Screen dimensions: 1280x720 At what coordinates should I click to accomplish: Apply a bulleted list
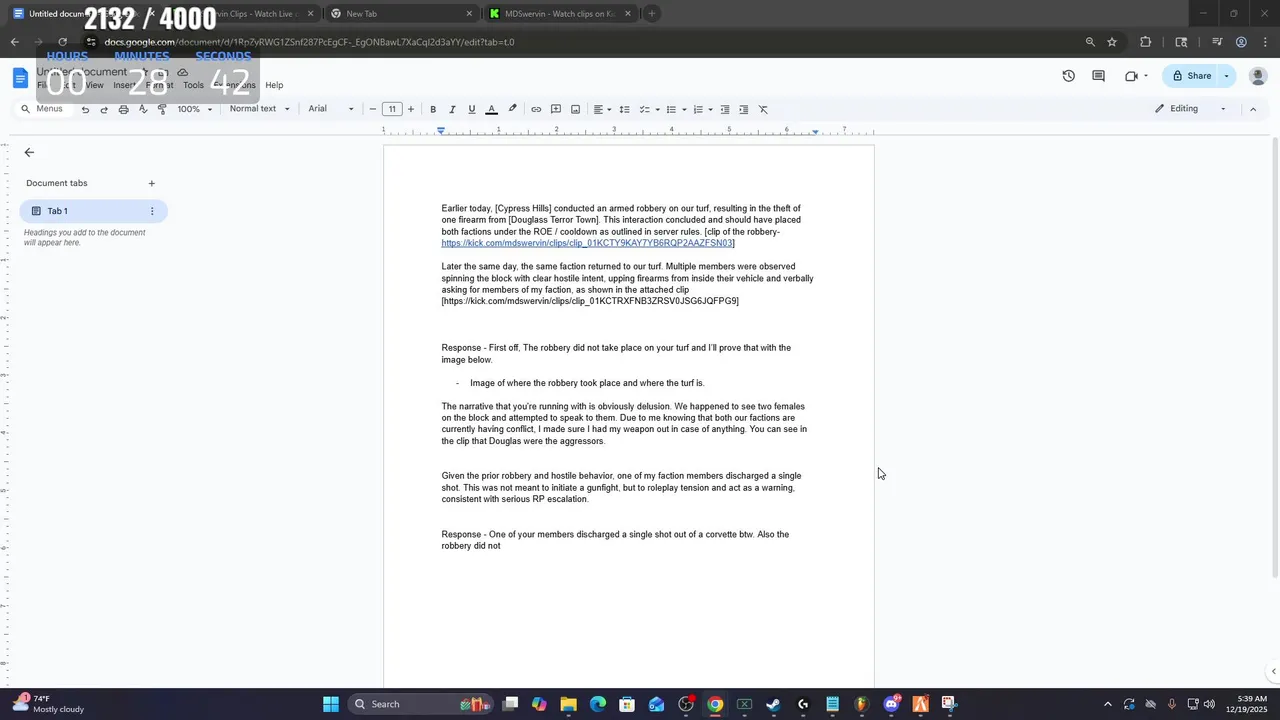[671, 109]
